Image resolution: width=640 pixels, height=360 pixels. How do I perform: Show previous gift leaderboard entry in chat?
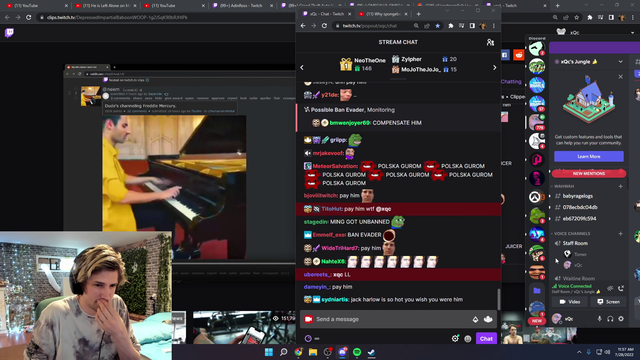point(302,67)
